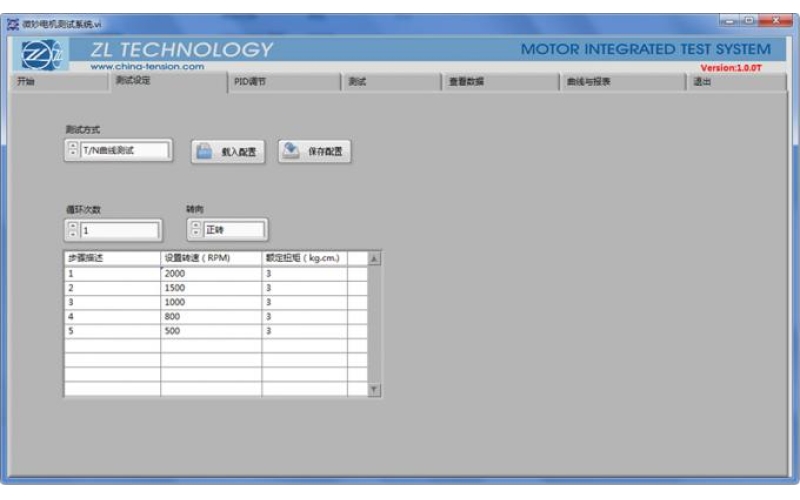Select the 1000 speed cell

[x=211, y=302]
